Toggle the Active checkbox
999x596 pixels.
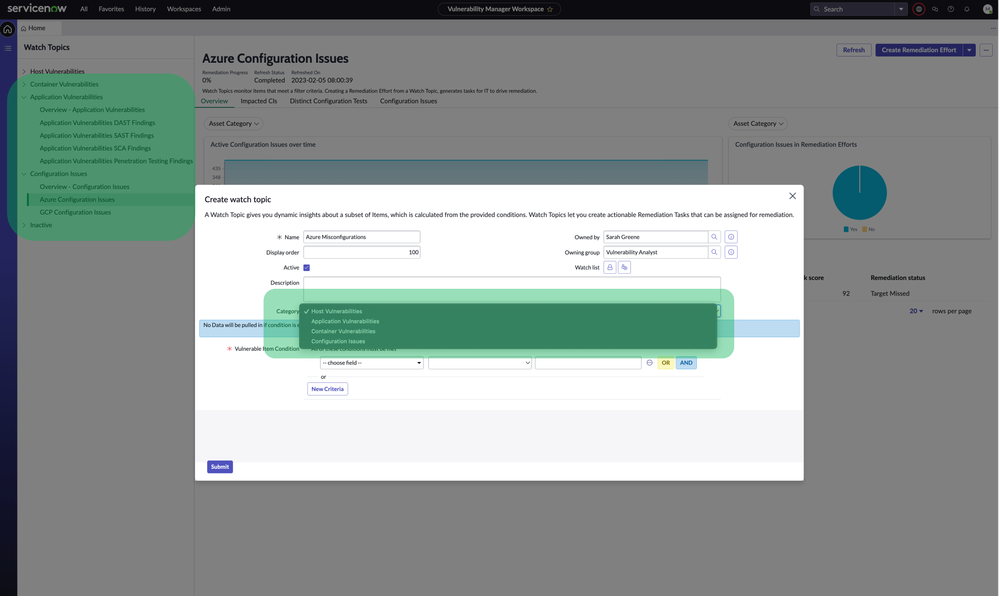point(306,268)
